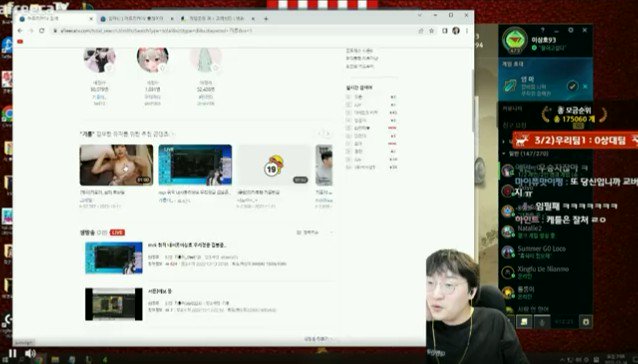This screenshot has height=364, width=638.
Task: Open the summoner profile icon in League client
Action: point(514,41)
